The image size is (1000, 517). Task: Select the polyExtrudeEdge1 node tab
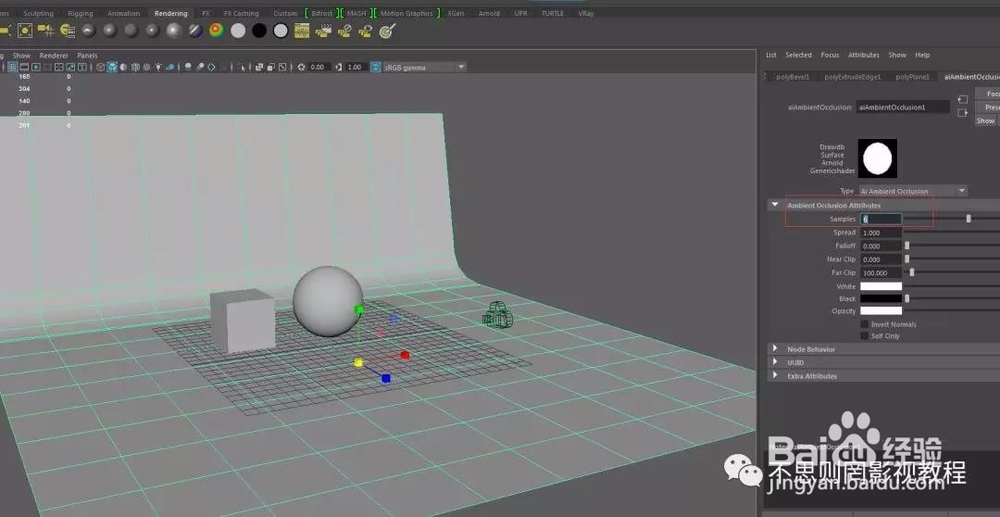pos(852,77)
